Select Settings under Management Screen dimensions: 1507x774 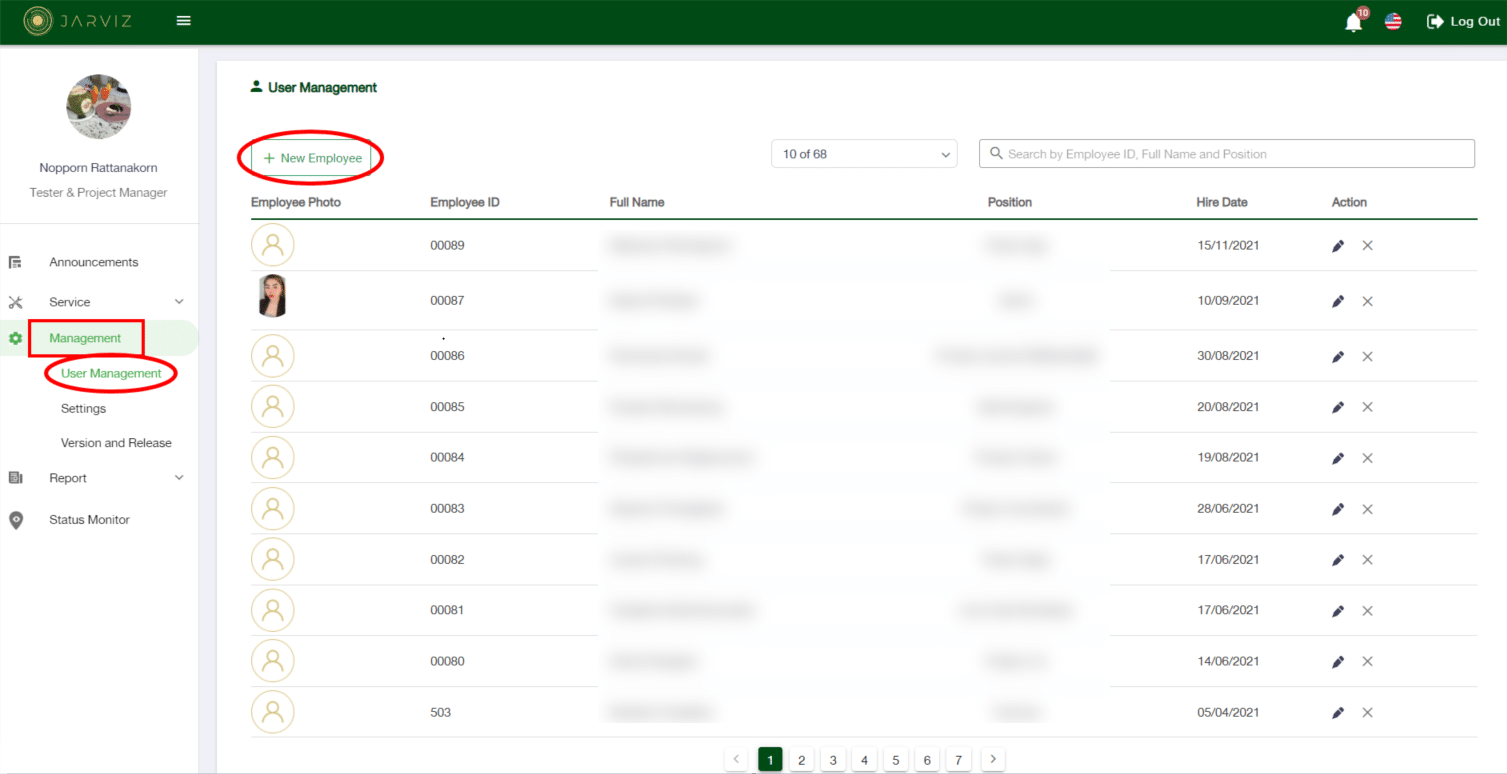click(83, 409)
